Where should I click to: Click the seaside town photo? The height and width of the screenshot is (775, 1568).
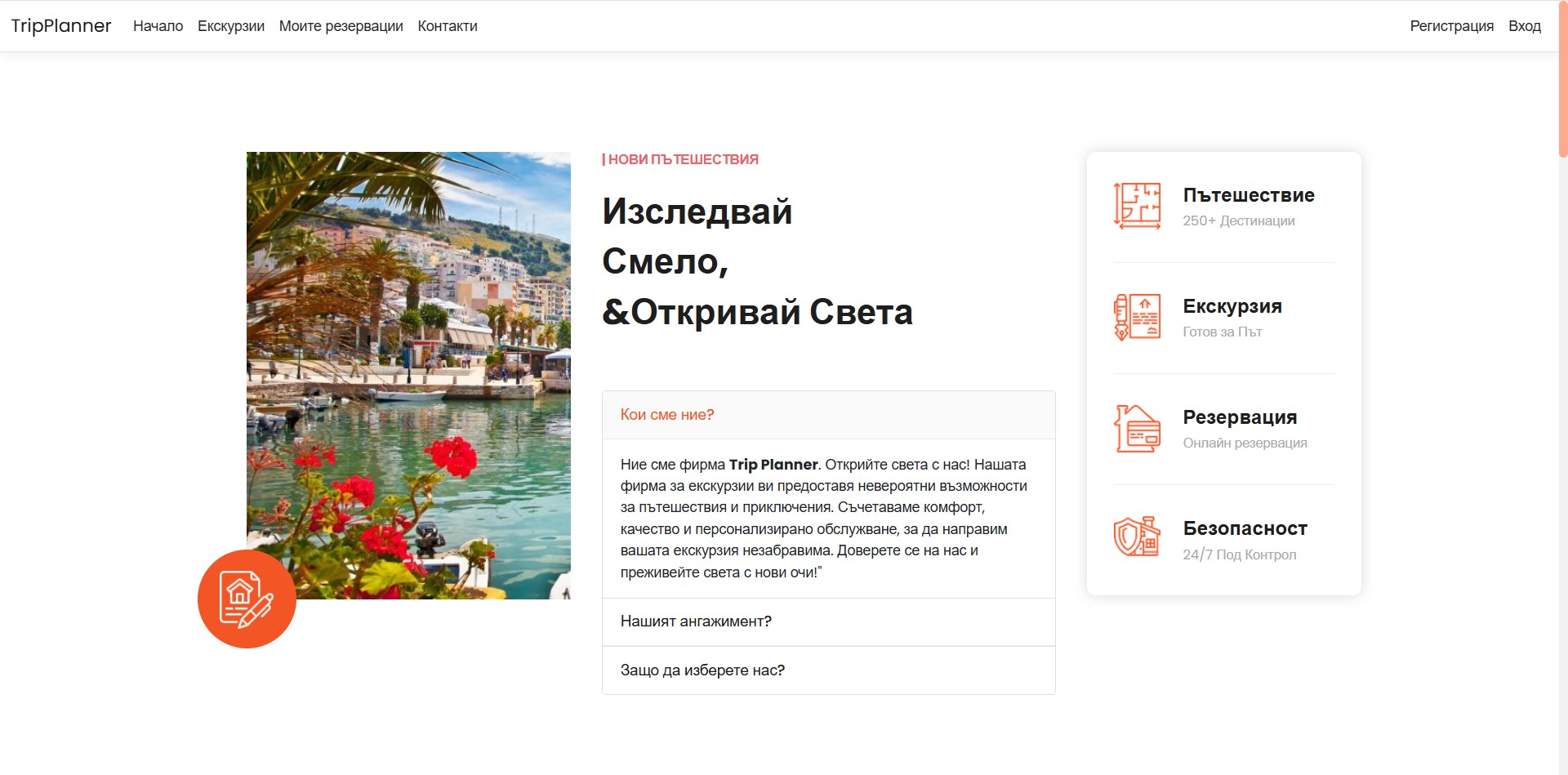pyautogui.click(x=408, y=376)
